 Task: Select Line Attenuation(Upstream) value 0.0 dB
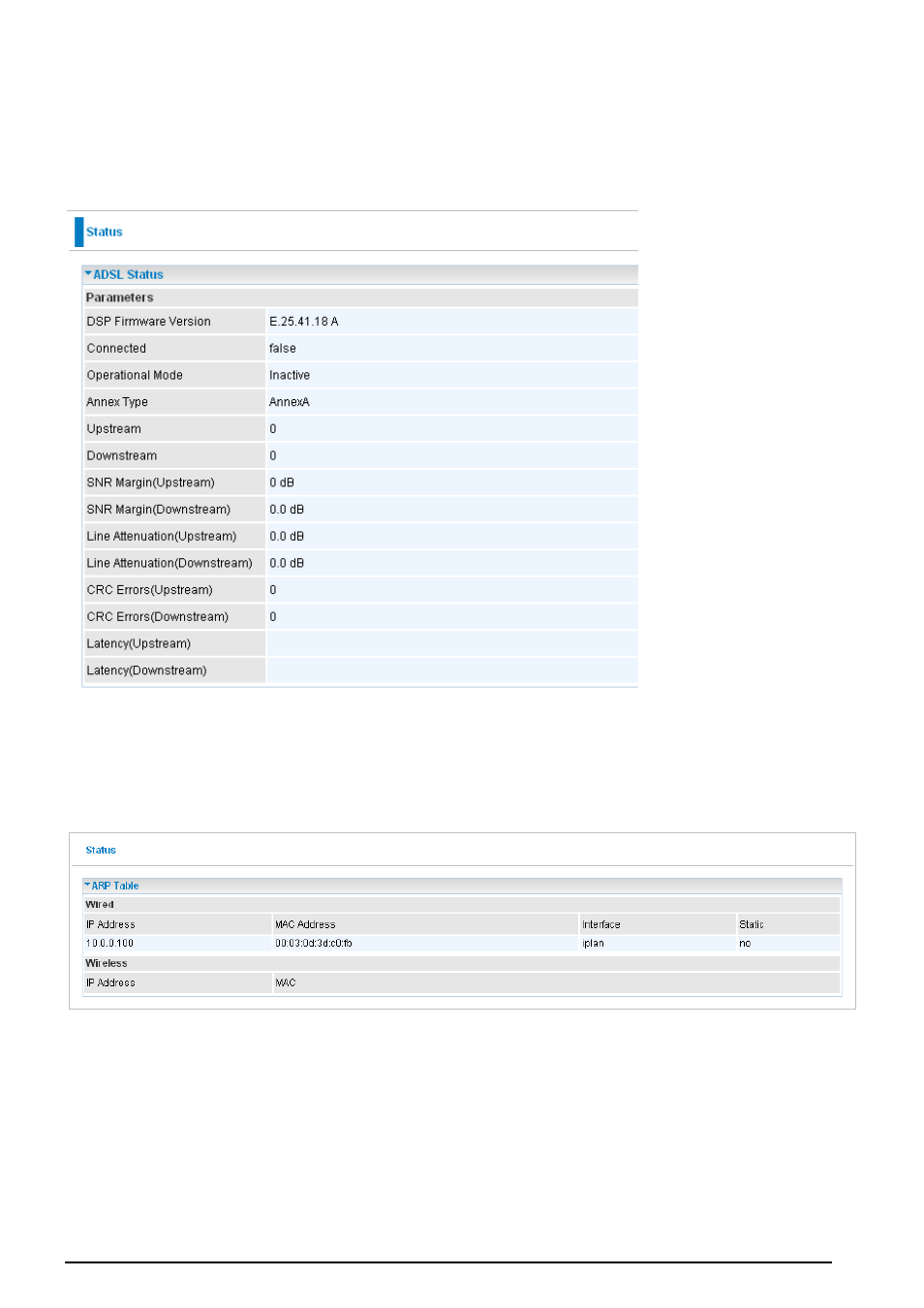coord(287,537)
